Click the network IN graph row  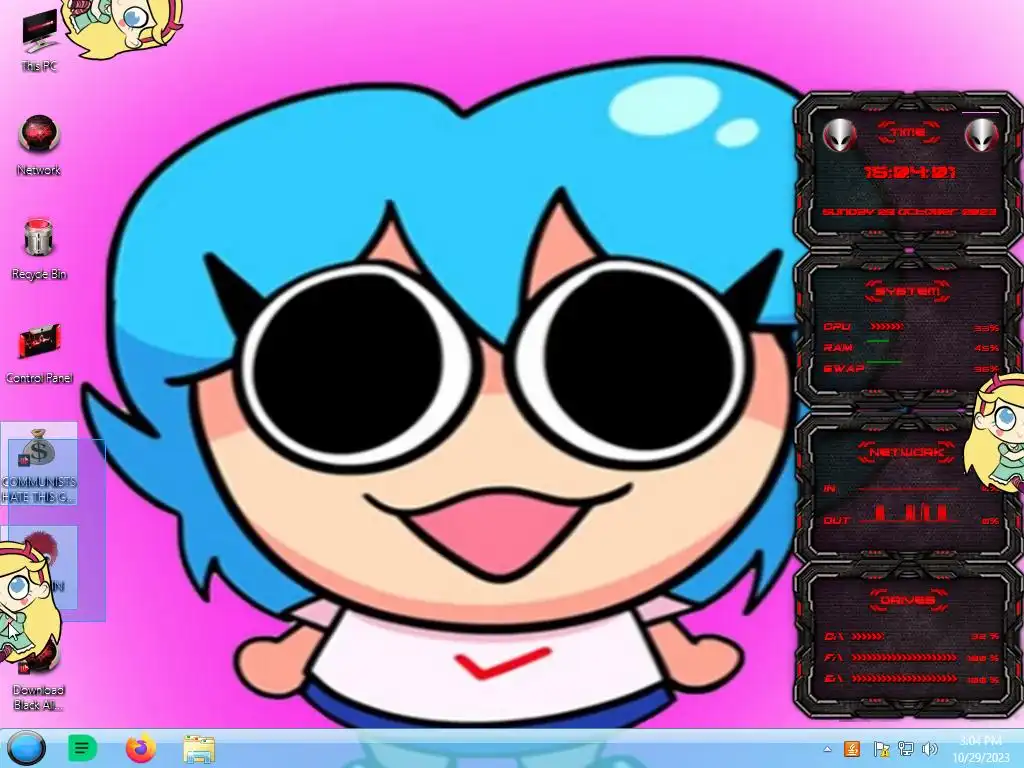(911, 488)
